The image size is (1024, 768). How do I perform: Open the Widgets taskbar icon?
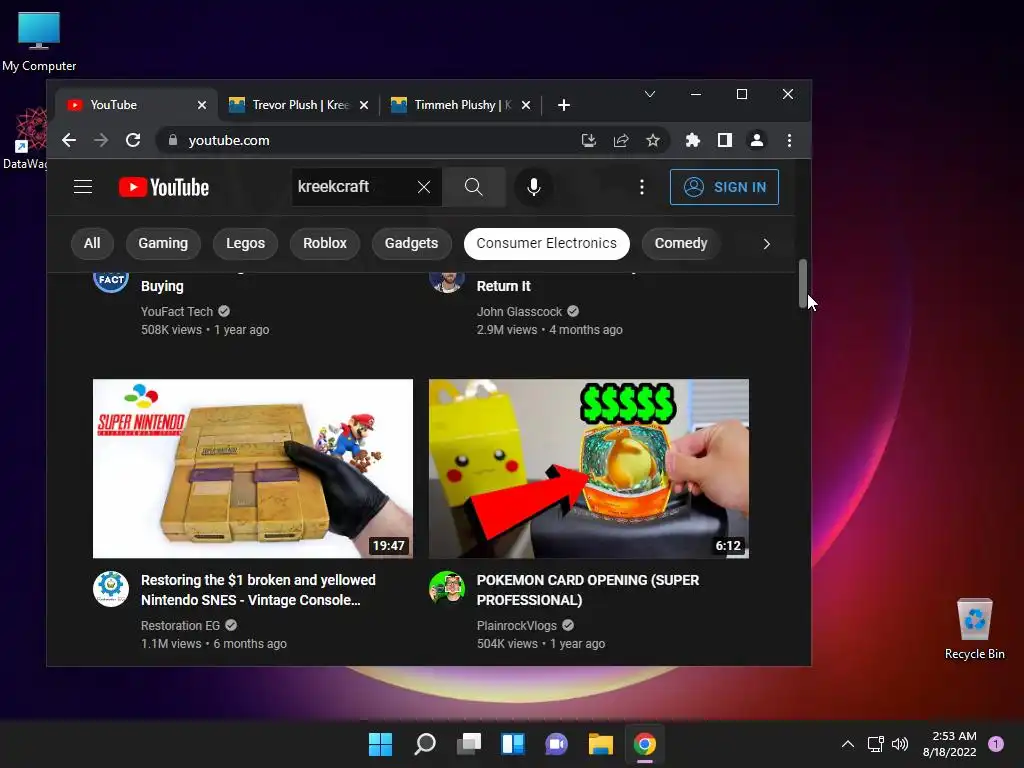[513, 744]
